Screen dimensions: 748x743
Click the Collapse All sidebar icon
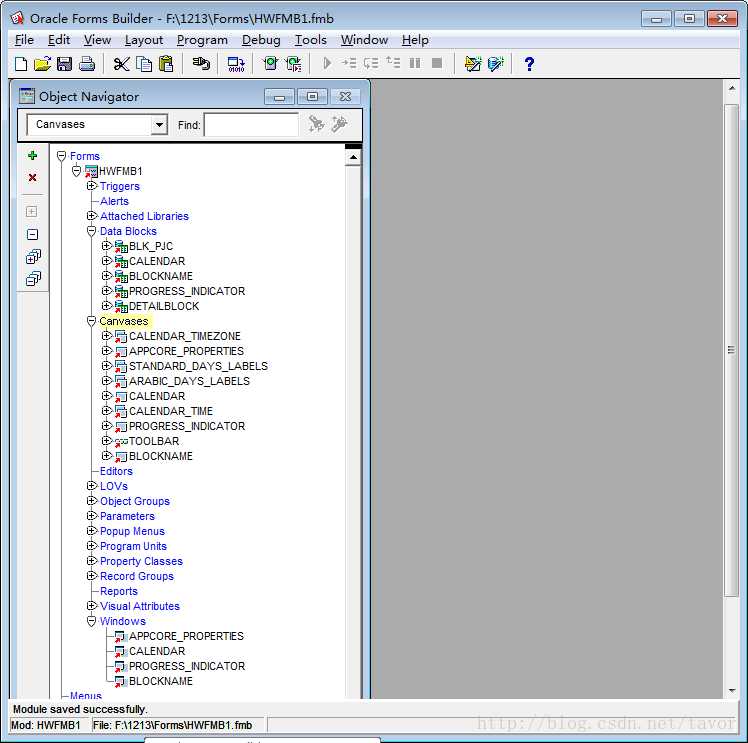(x=33, y=279)
